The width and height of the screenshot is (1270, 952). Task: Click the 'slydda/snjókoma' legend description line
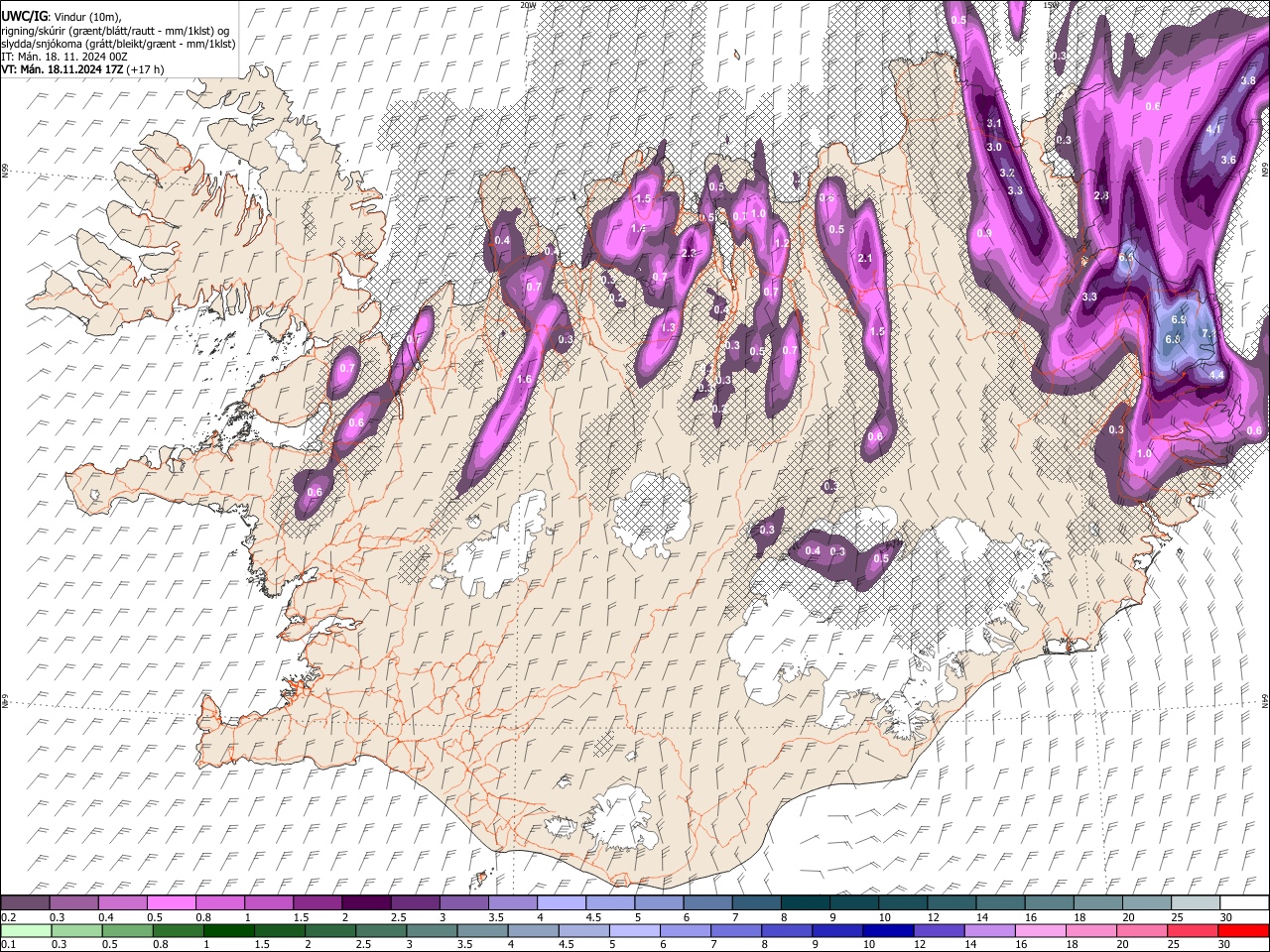pos(118,44)
